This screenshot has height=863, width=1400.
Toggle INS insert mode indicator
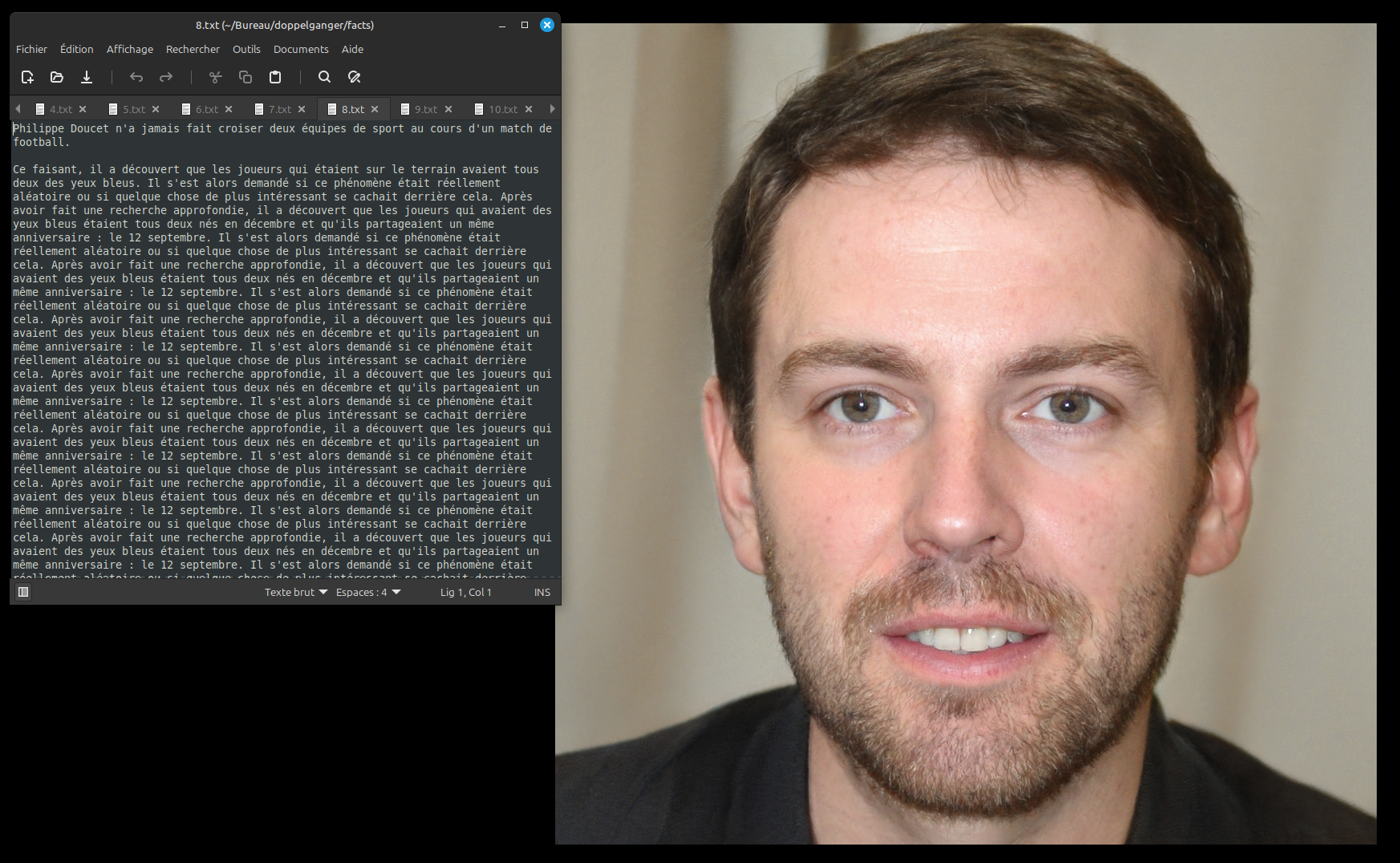[x=542, y=592]
